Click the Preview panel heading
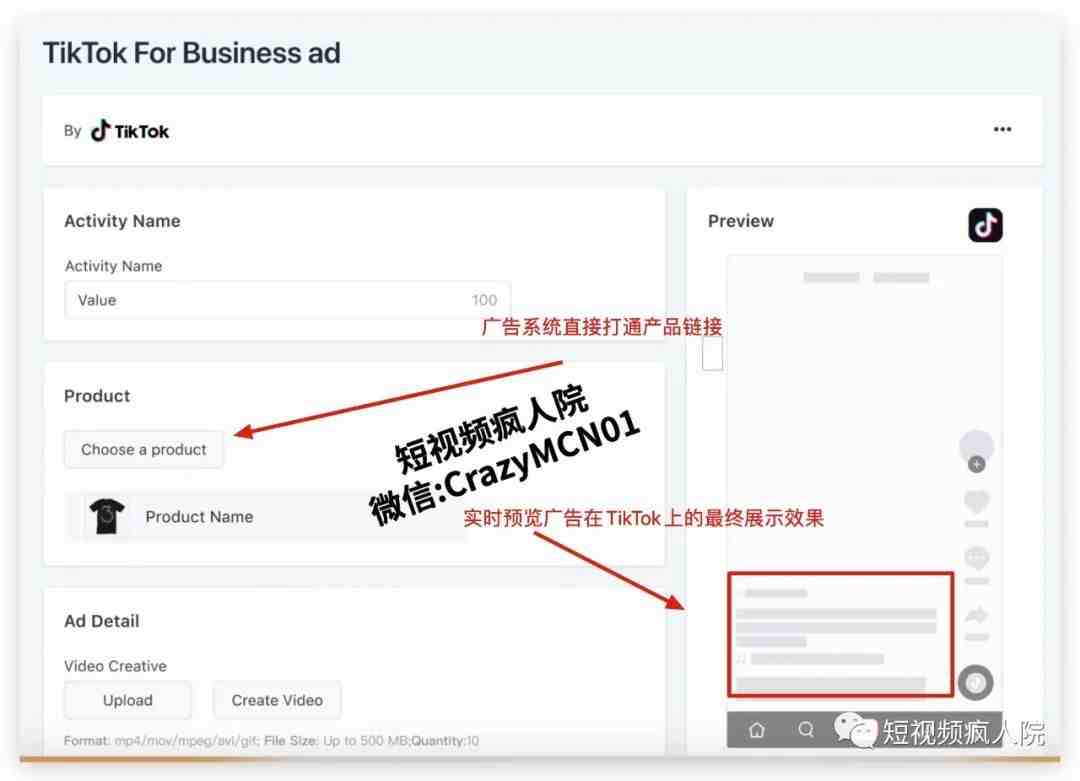 [x=740, y=221]
